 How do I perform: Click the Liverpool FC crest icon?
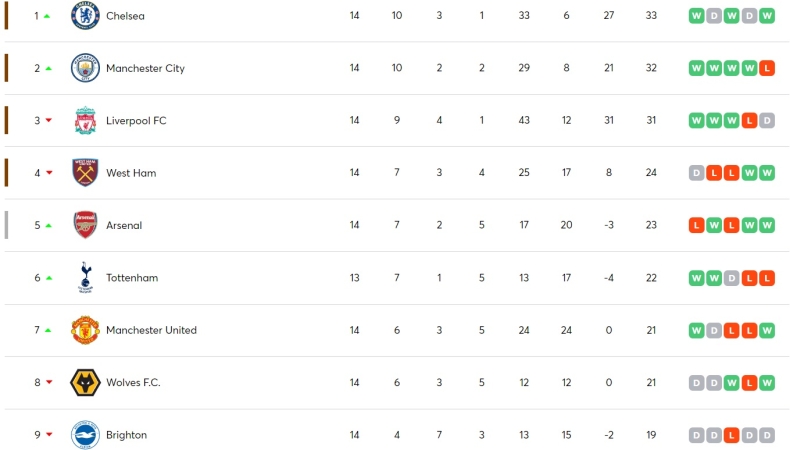point(85,121)
